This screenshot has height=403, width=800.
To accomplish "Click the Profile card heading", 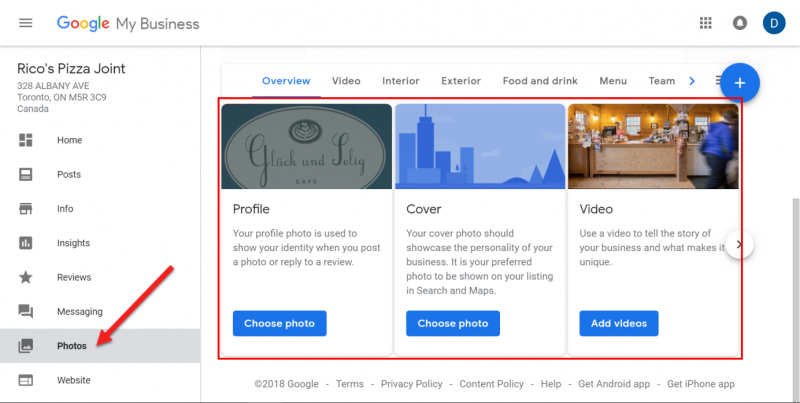I will pos(251,209).
